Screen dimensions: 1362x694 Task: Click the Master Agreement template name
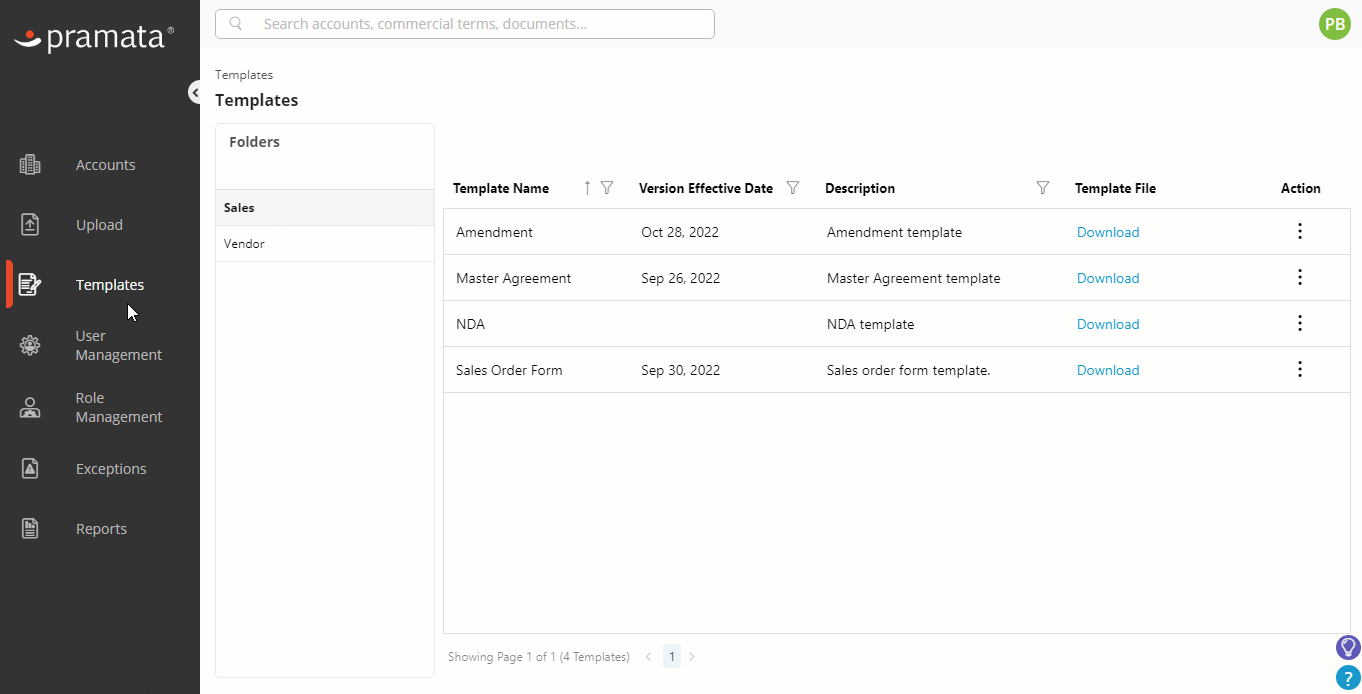pyautogui.click(x=513, y=278)
